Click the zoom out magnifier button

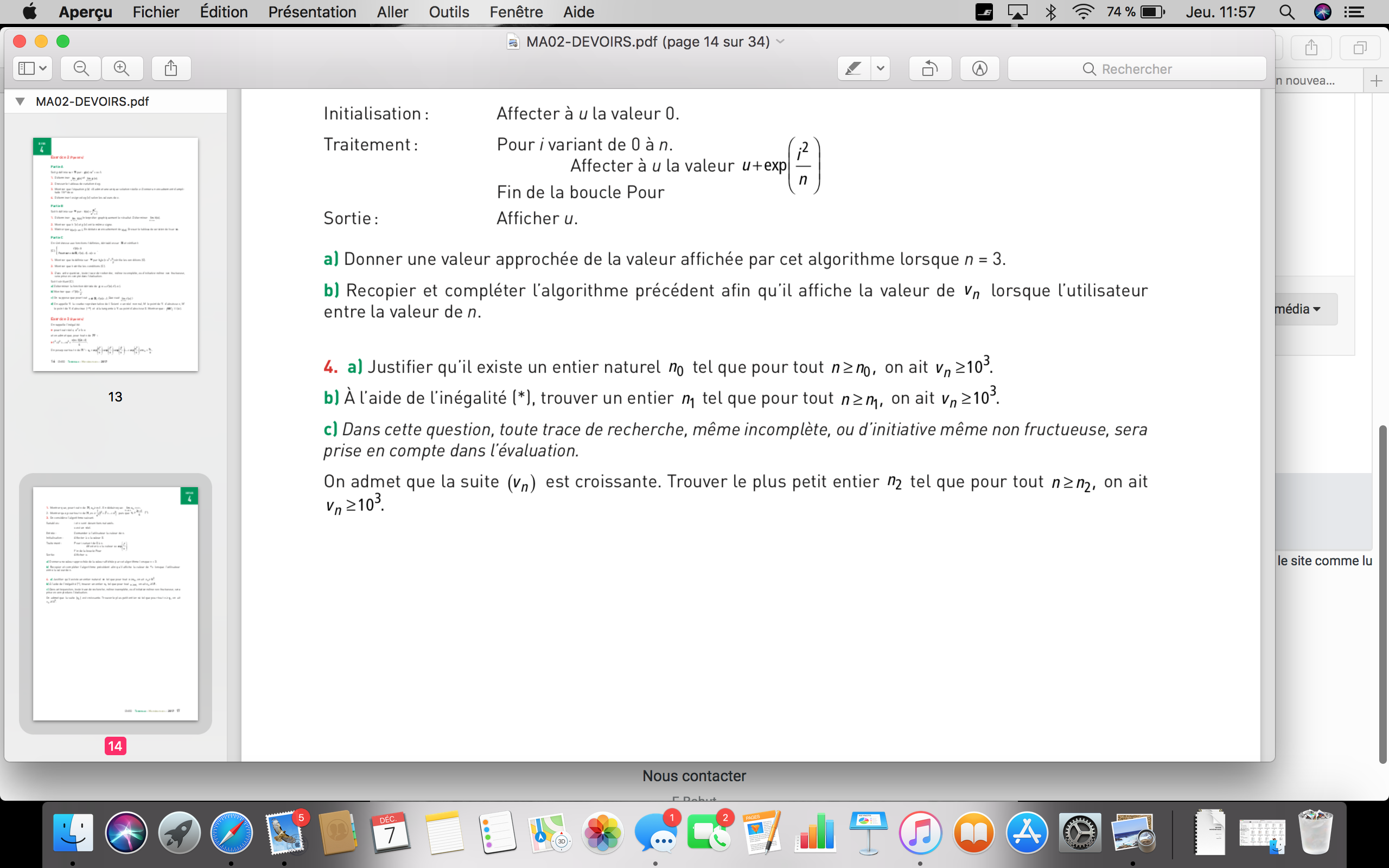81,68
